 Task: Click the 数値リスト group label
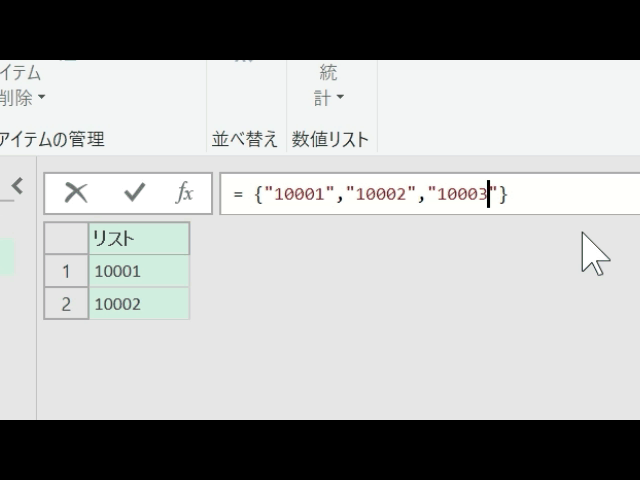330,139
